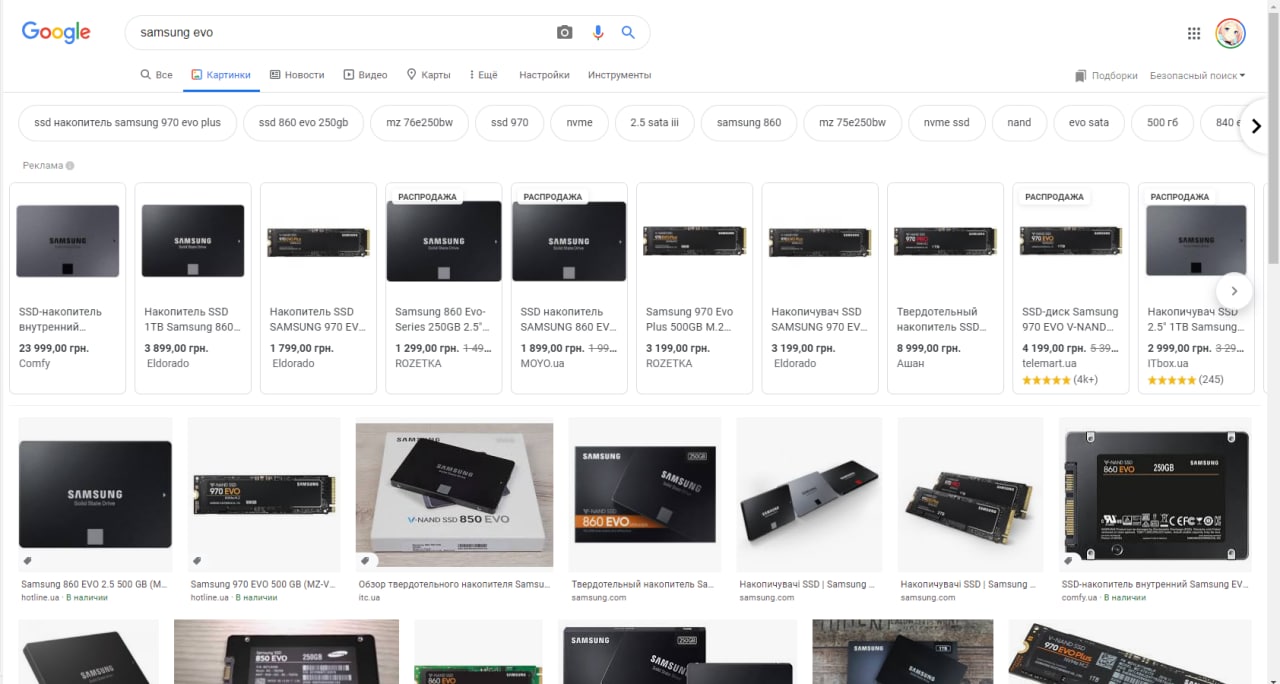Viewport: 1280px width, 684px height.
Task: Select the 500 гб chip
Action: [1162, 123]
